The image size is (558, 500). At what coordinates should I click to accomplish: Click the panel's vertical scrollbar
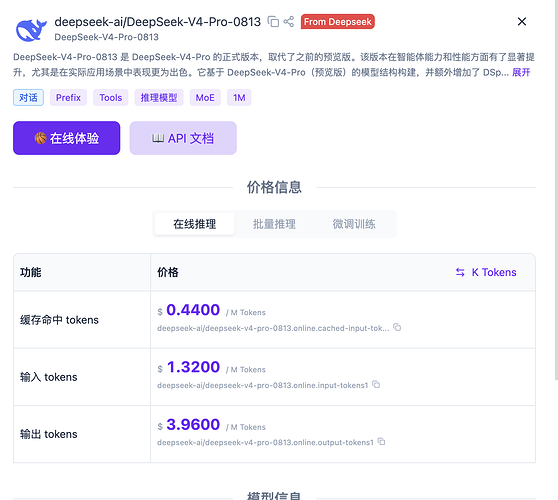556,190
